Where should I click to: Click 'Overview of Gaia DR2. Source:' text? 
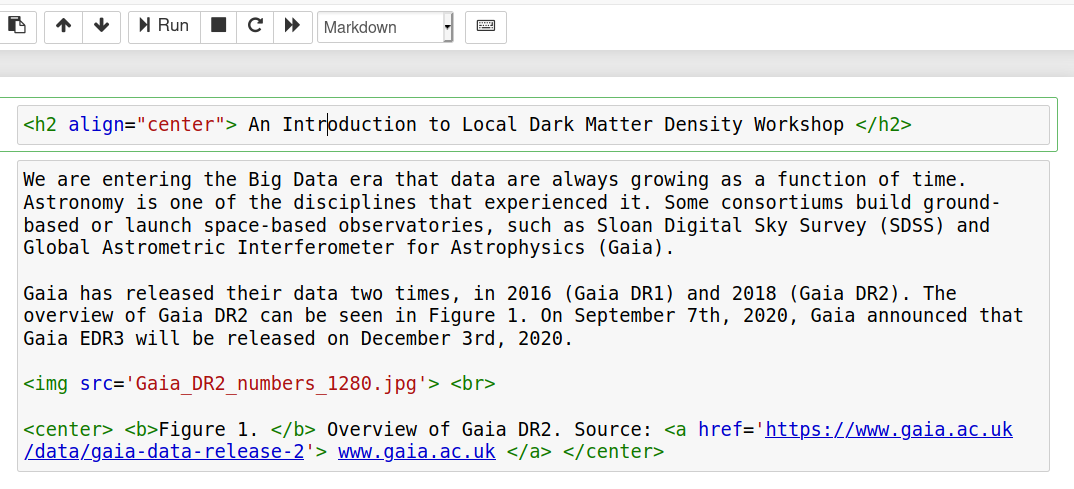489,429
